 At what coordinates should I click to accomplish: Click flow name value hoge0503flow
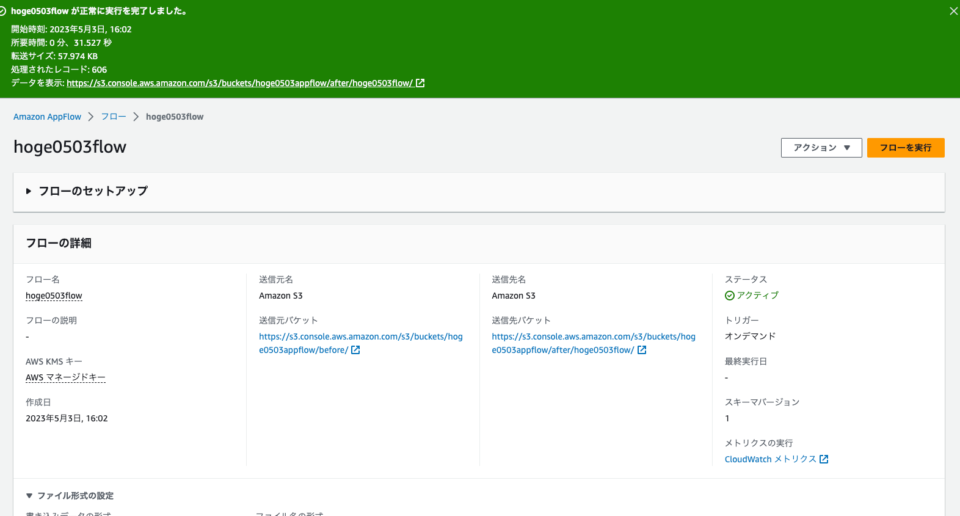[x=54, y=296]
